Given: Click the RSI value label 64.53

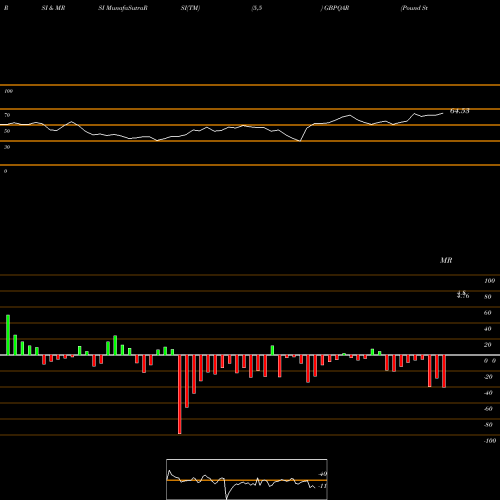Looking at the screenshot, I should click(x=460, y=111).
